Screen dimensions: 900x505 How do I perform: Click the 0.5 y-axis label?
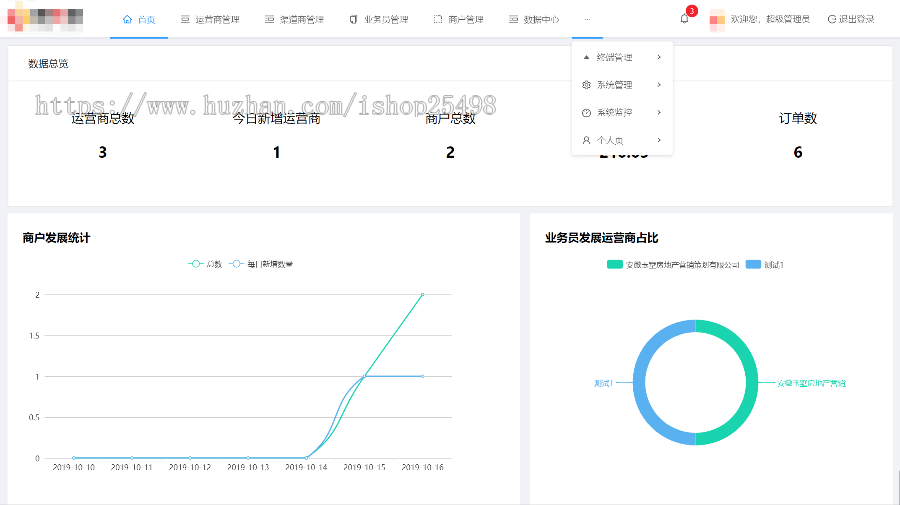click(x=34, y=417)
